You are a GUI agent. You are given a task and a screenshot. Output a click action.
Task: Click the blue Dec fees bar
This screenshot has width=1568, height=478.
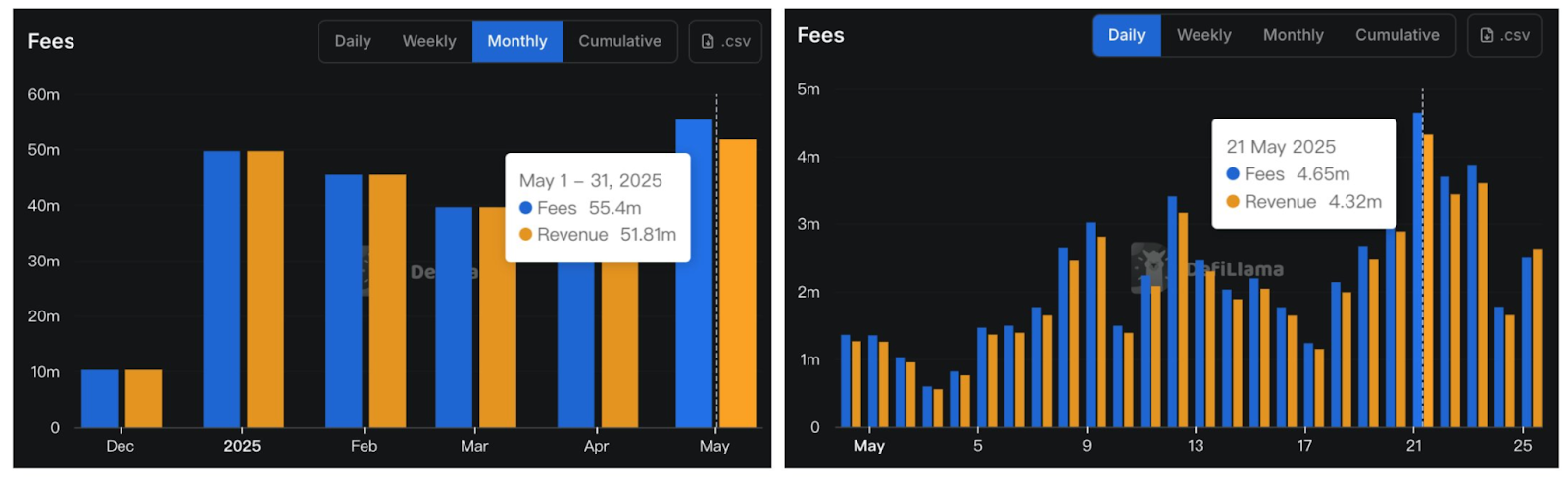coord(100,399)
